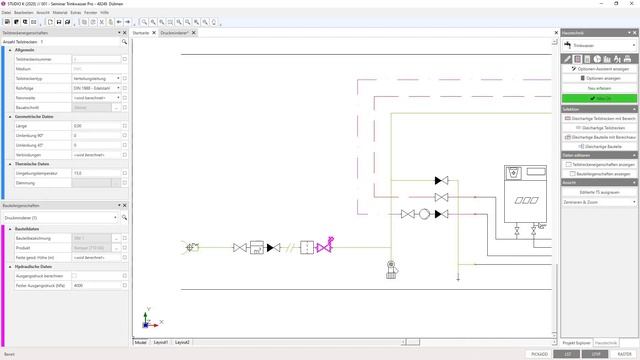Click the search icon in Teilstreckeneigenschaften panel
The height and width of the screenshot is (360, 640).
pyautogui.click(x=124, y=42)
